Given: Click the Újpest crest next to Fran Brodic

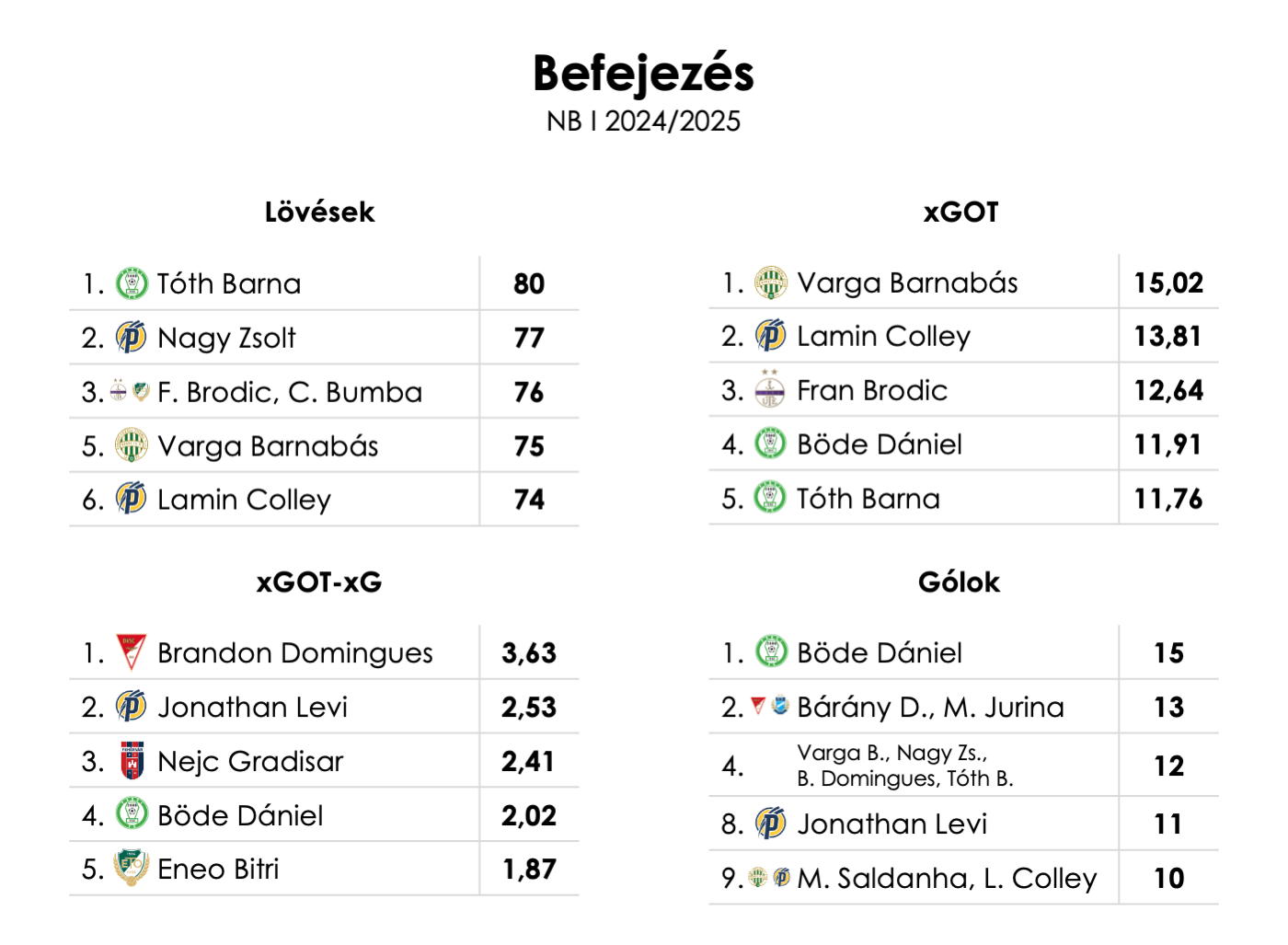Looking at the screenshot, I should [770, 389].
